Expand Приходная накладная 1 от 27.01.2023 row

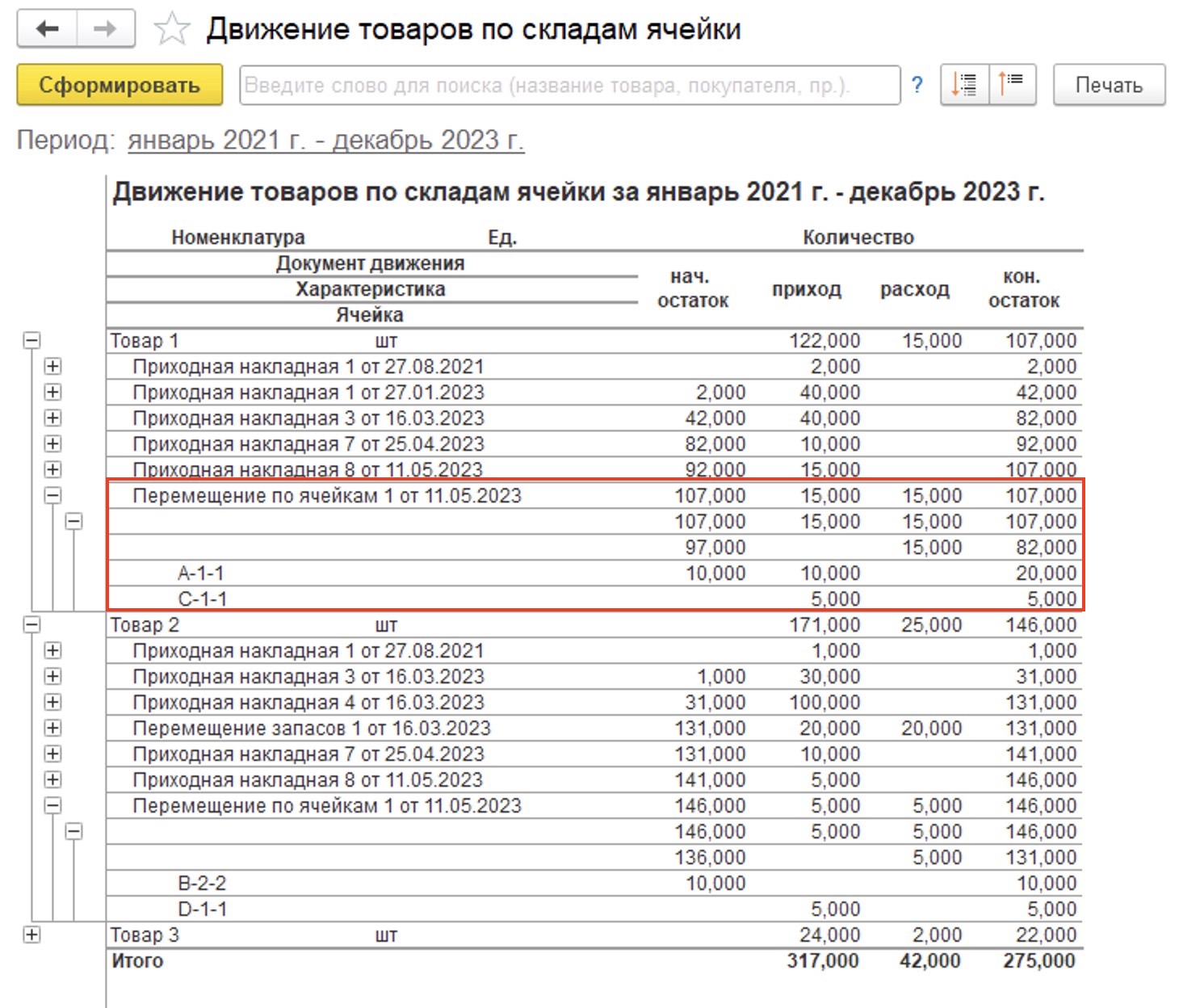click(x=52, y=393)
